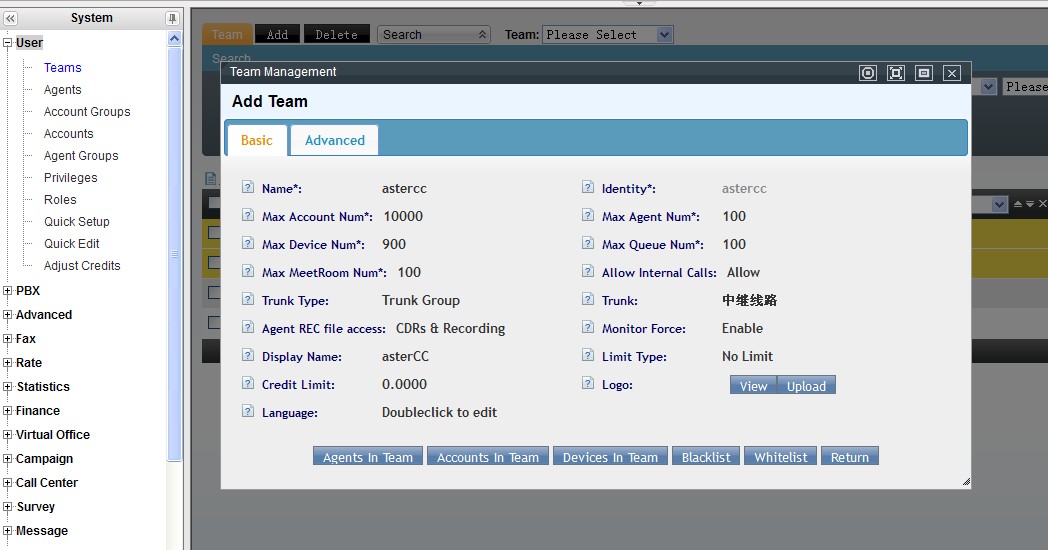The image size is (1048, 550).
Task: Click help icon beside Logo
Action: 588,384
